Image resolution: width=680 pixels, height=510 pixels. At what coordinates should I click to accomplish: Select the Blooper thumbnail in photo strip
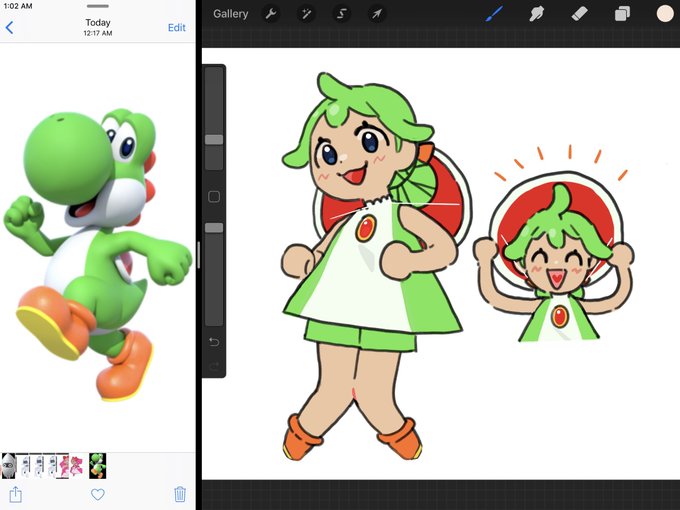[x=9, y=466]
